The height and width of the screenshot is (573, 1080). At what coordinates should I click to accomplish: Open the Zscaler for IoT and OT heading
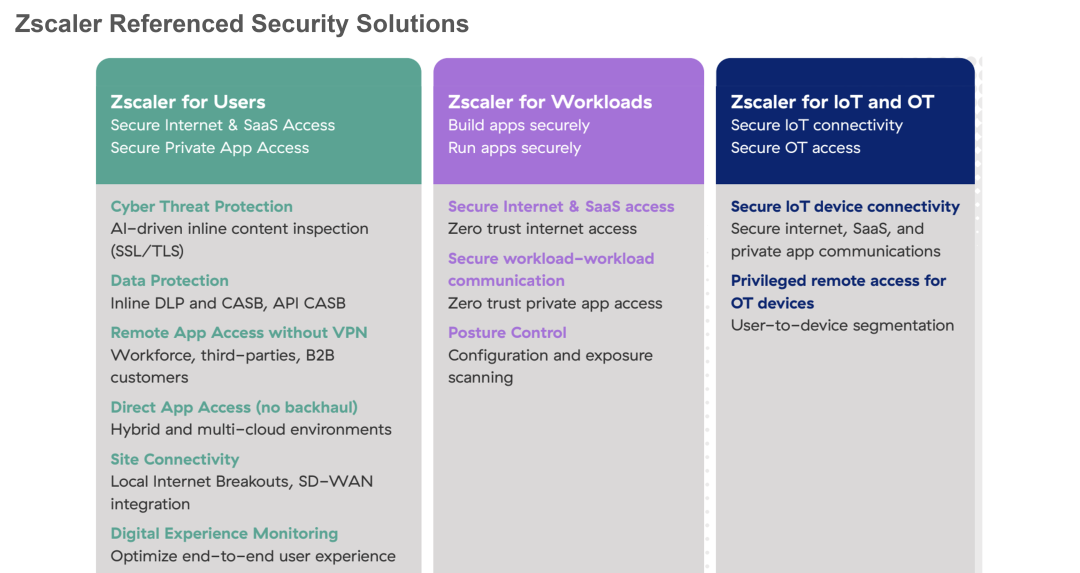tap(832, 102)
